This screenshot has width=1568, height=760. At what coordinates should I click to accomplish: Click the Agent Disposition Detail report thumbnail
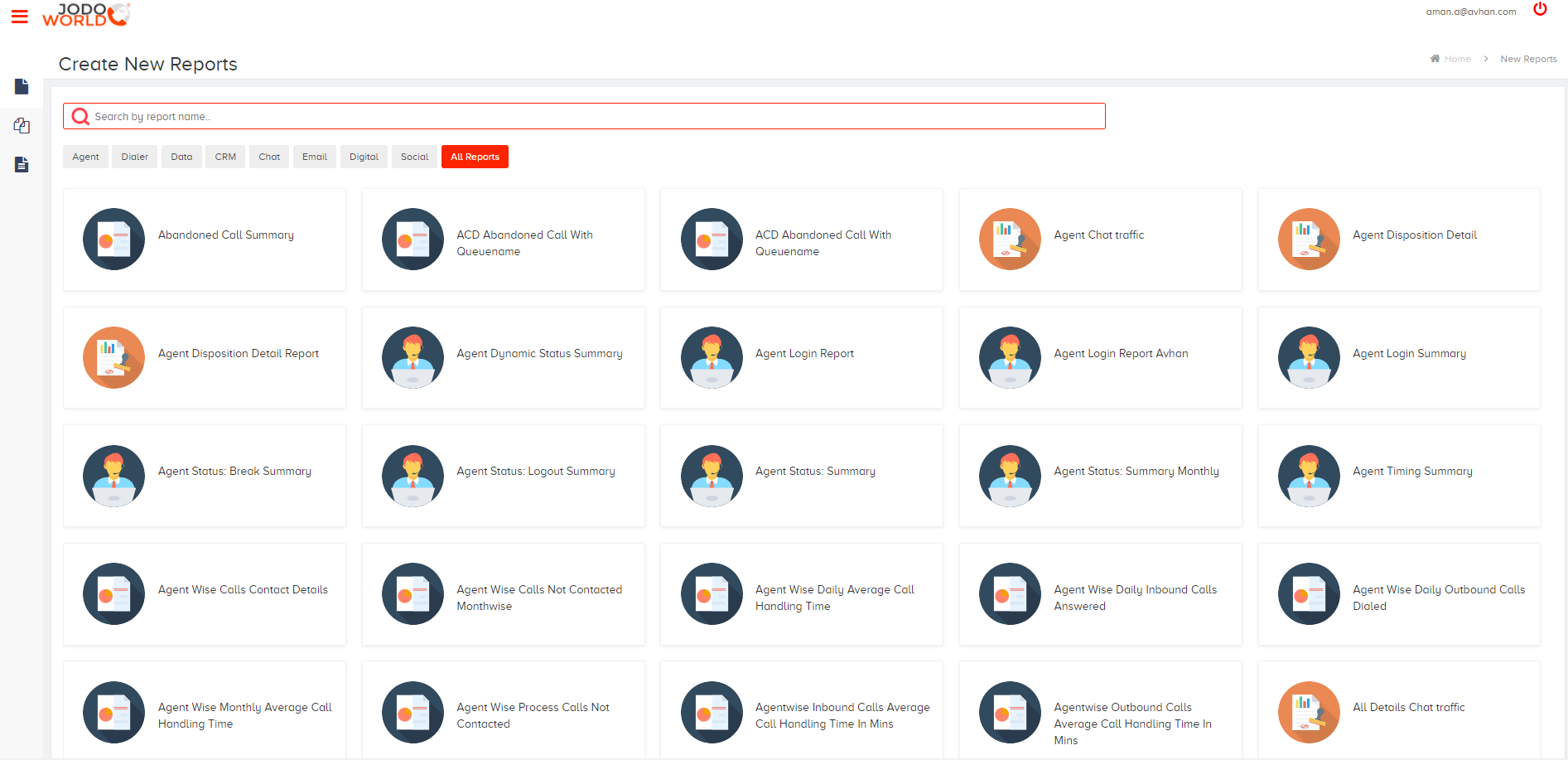tap(1309, 239)
